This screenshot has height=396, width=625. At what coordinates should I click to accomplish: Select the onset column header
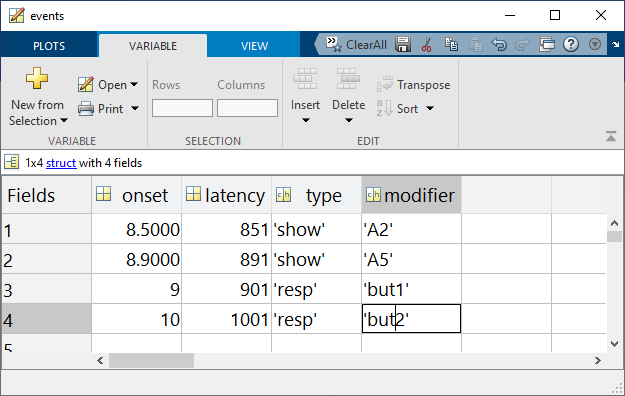pos(136,195)
